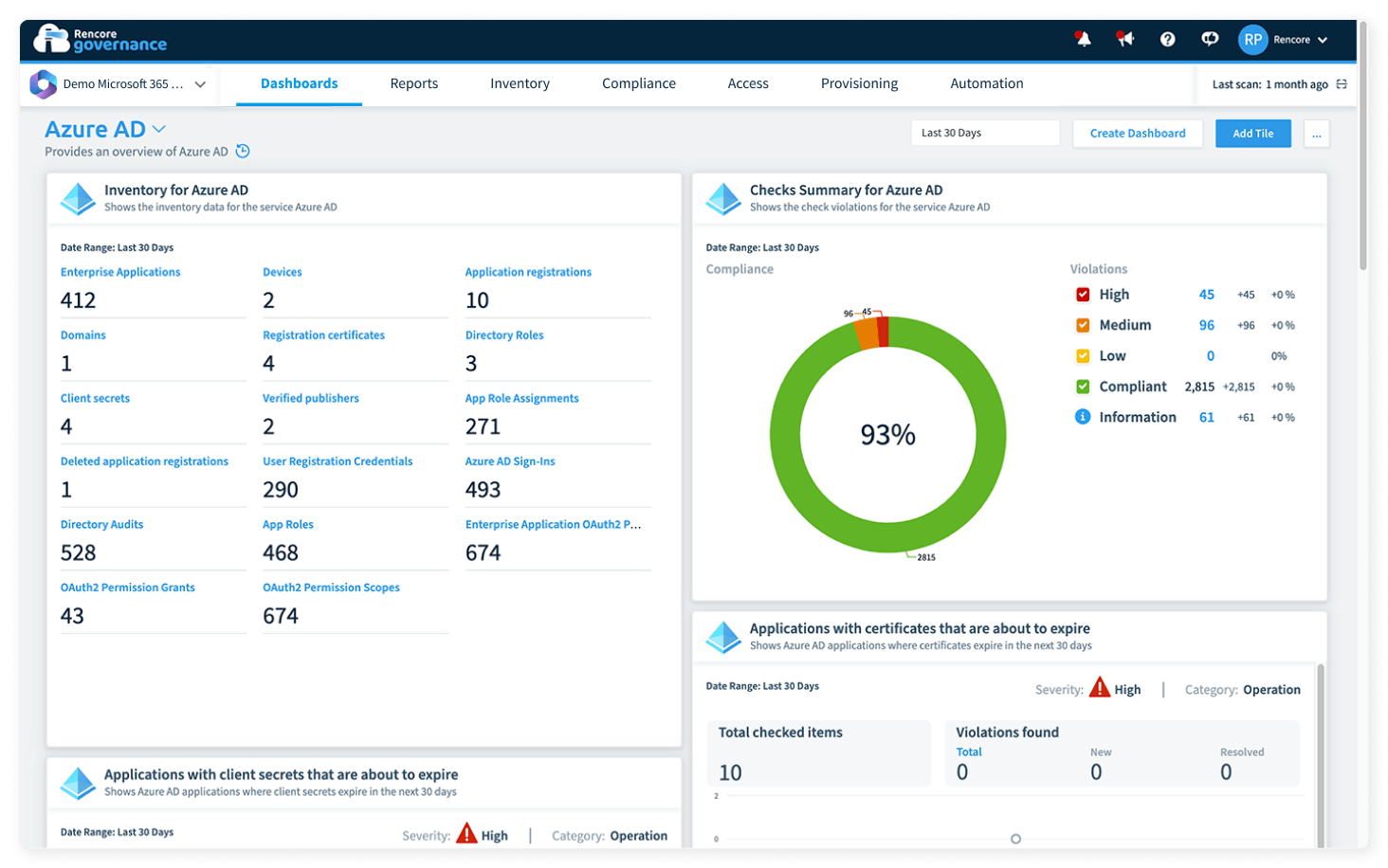Click the orange medium segment of donut chart

(867, 334)
